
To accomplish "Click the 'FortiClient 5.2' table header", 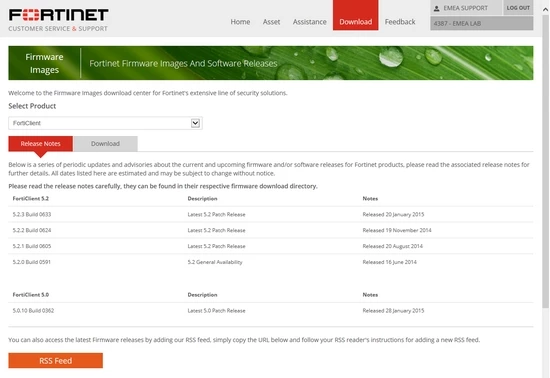I will pos(31,198).
